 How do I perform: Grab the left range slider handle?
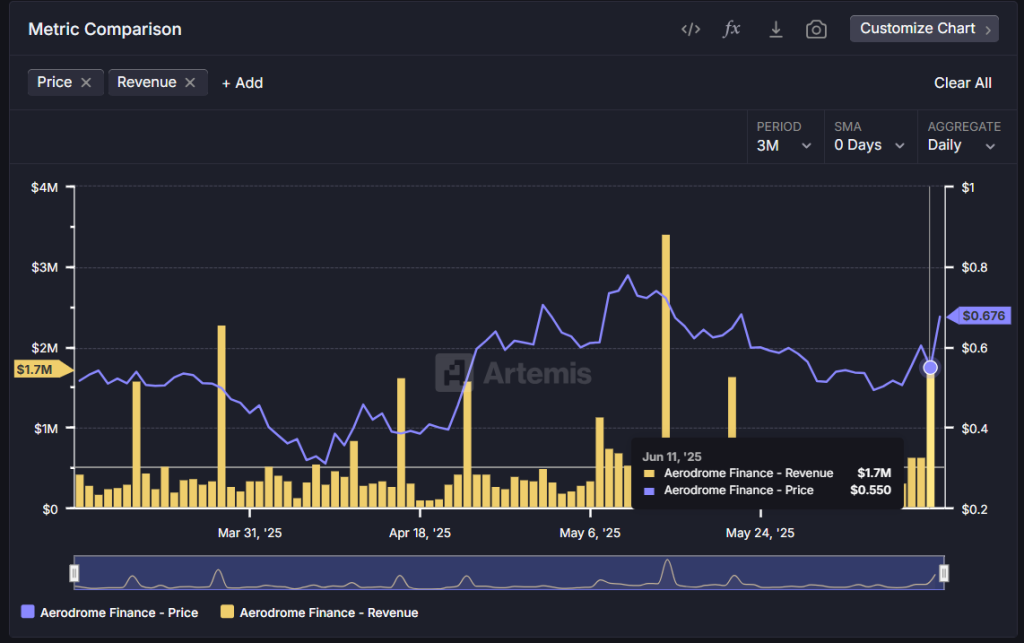(x=74, y=573)
